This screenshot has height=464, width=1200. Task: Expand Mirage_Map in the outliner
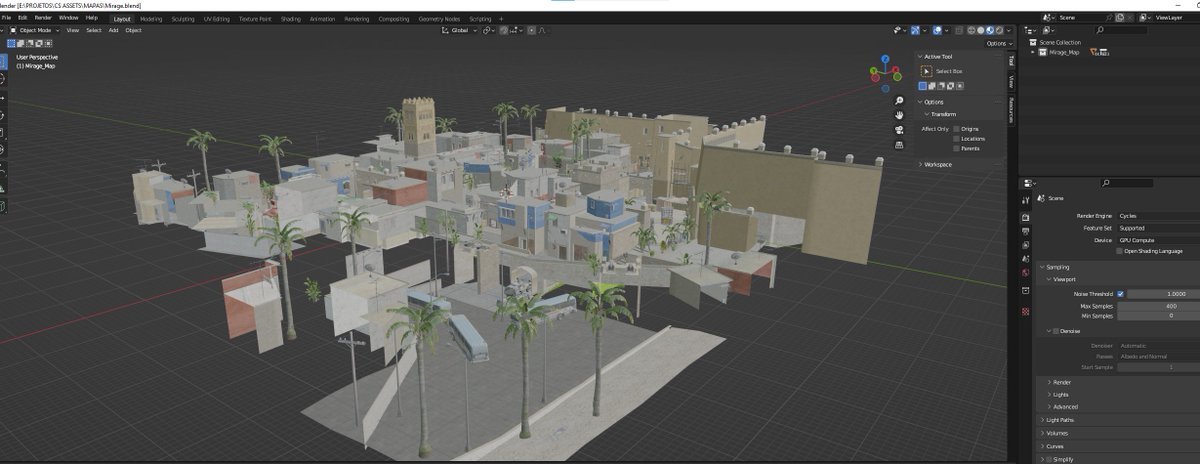point(1034,52)
